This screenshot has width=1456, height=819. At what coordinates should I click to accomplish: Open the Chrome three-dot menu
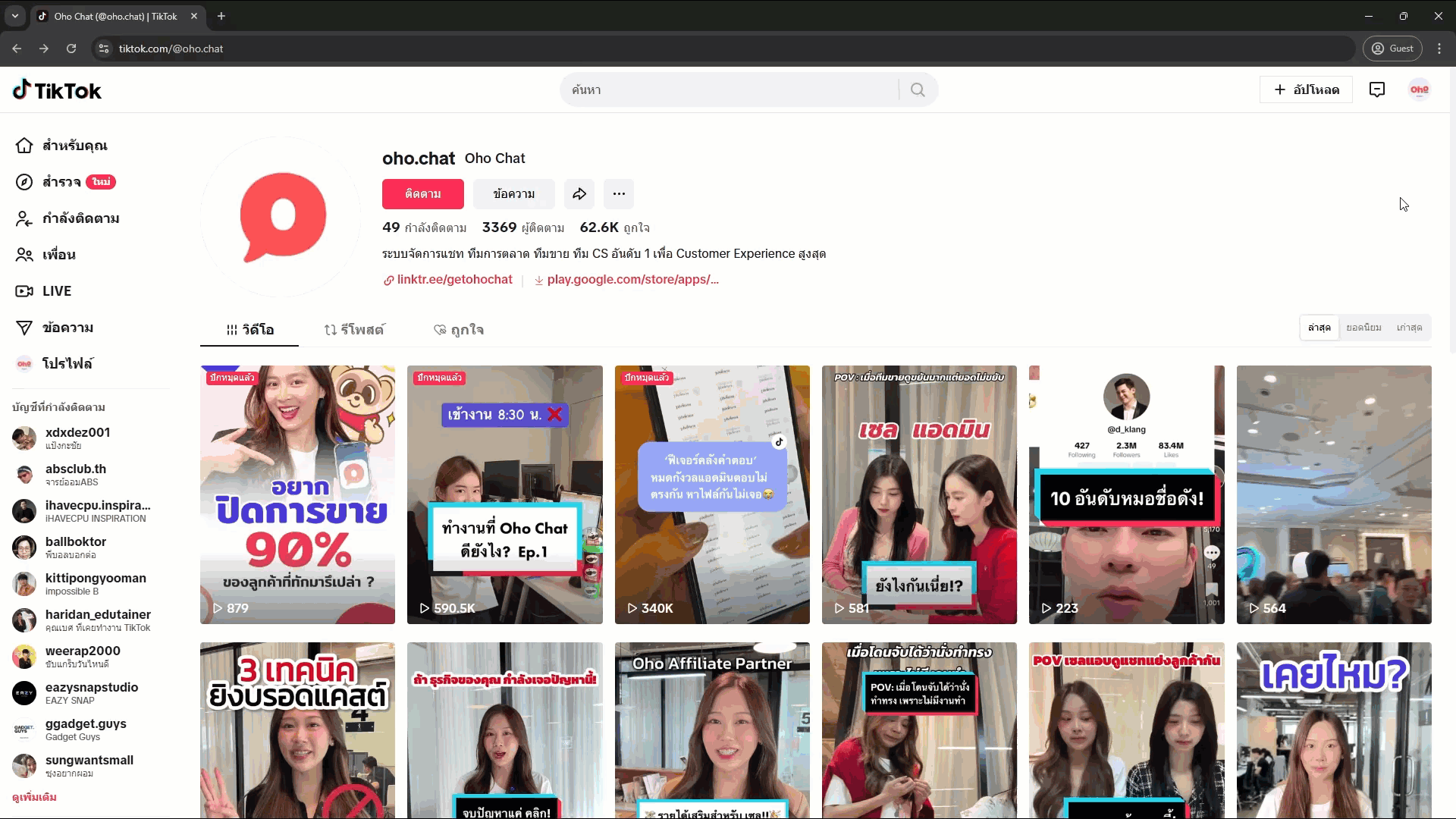(x=1439, y=49)
